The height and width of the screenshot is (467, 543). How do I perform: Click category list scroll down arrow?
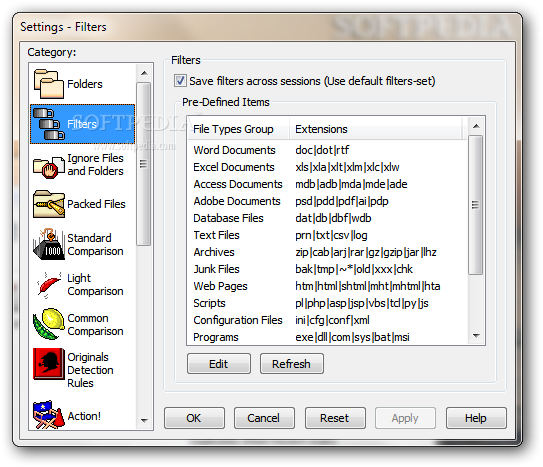click(x=144, y=421)
